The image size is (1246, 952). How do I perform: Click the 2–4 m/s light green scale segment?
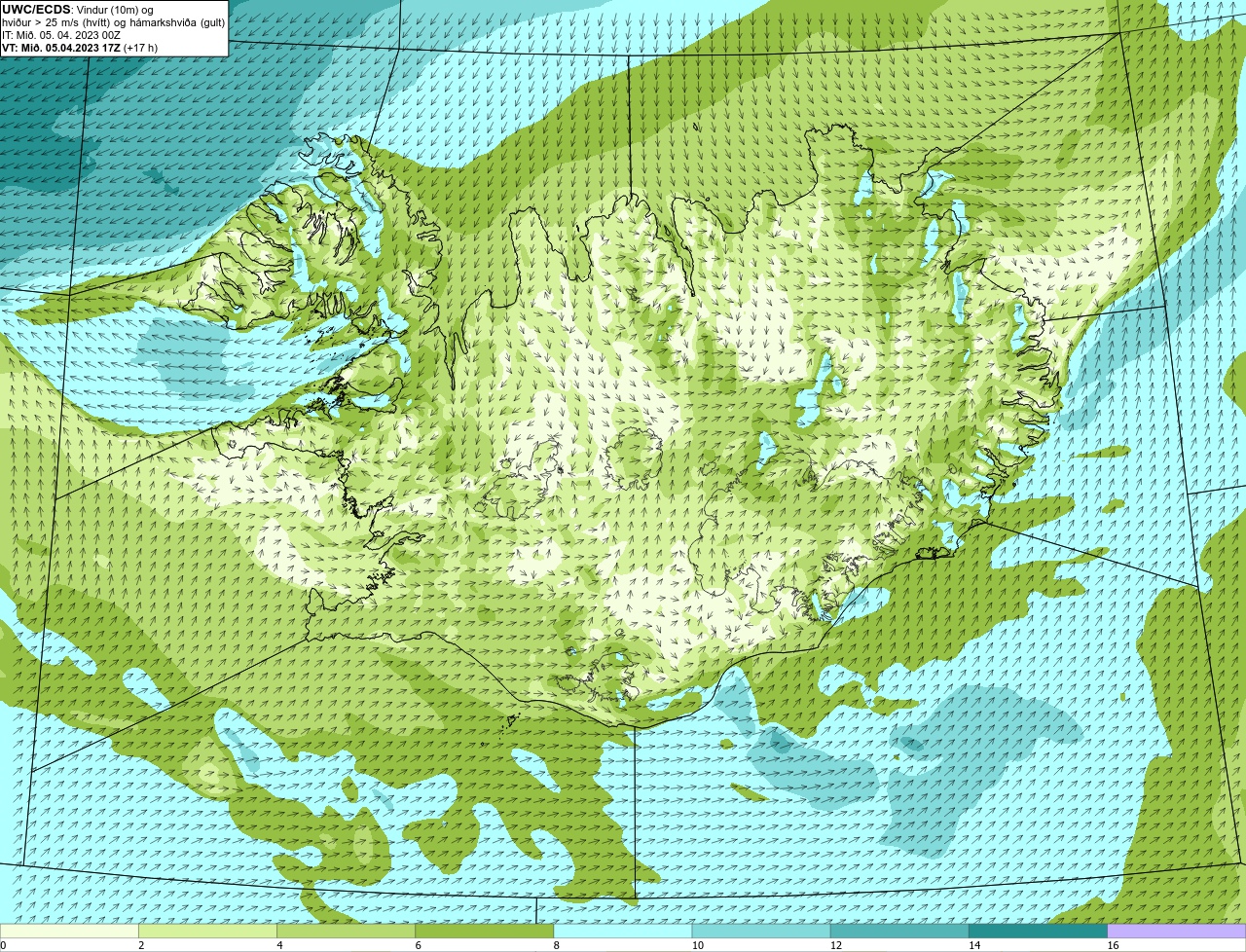(x=207, y=931)
